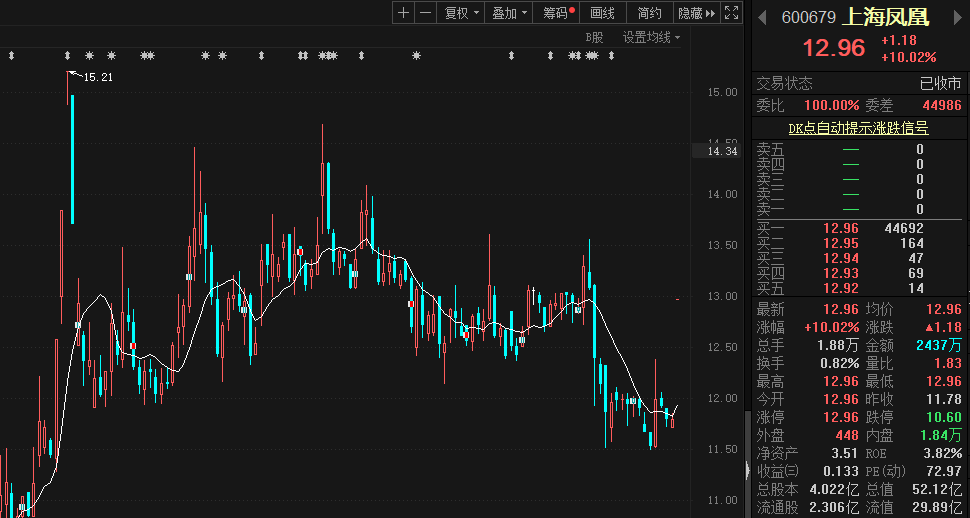Open the 复权 adjustment dropdown
The image size is (970, 518).
coord(461,13)
